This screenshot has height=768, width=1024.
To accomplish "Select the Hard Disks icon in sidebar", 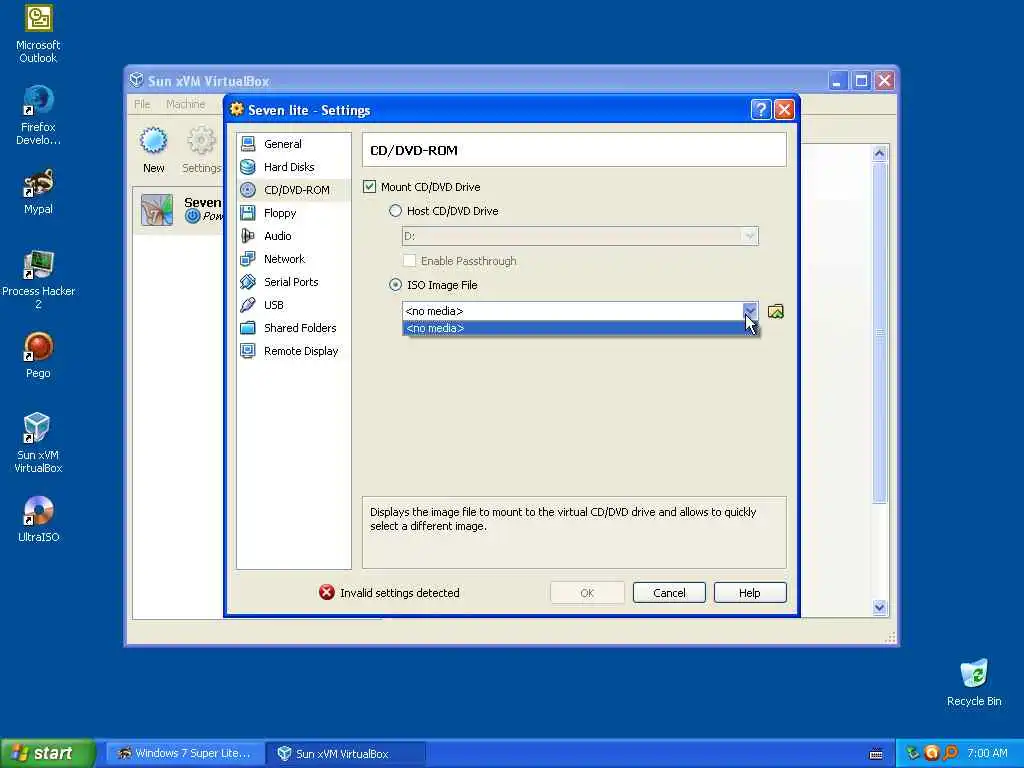I will tap(248, 167).
